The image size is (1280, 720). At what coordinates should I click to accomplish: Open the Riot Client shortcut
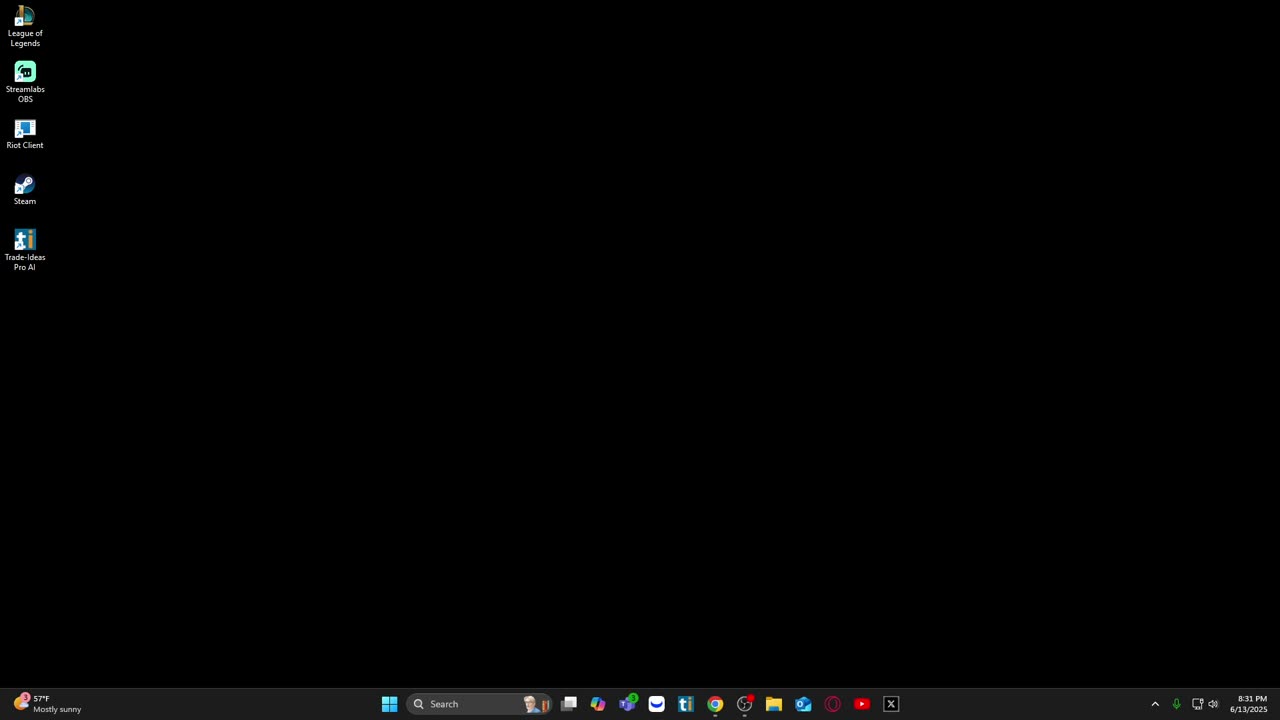25,135
